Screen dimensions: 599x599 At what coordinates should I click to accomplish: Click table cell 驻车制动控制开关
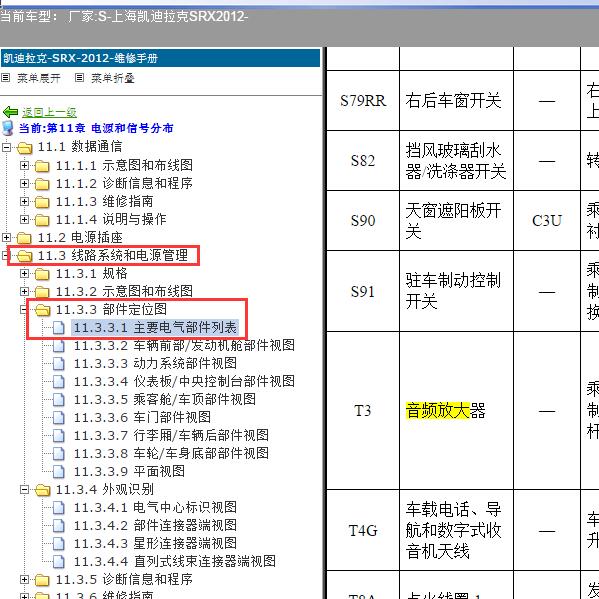[x=456, y=291]
